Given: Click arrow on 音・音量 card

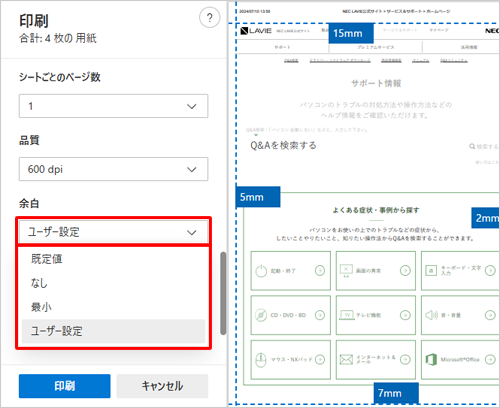Looking at the screenshot, I should [x=490, y=315].
